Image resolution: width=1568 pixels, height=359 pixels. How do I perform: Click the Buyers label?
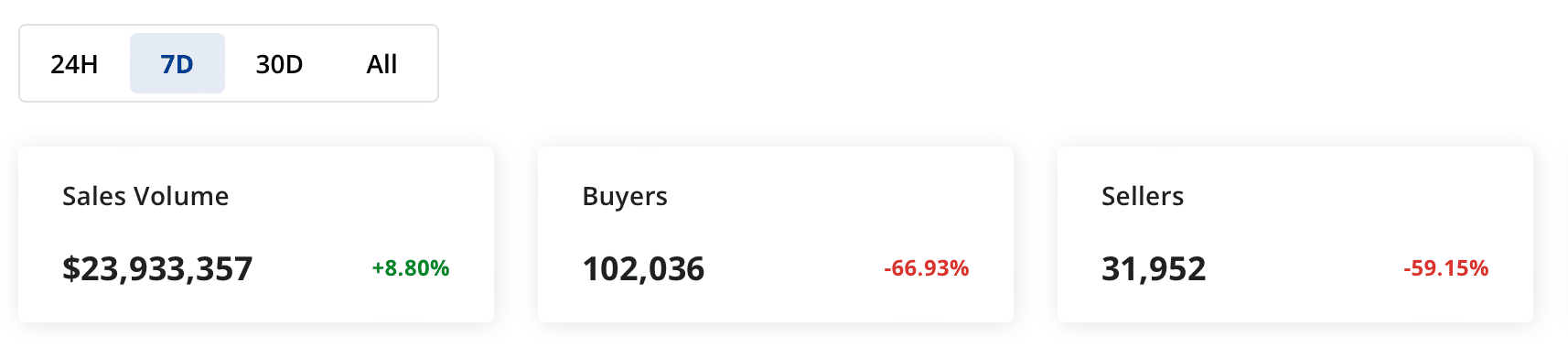pyautogui.click(x=625, y=197)
